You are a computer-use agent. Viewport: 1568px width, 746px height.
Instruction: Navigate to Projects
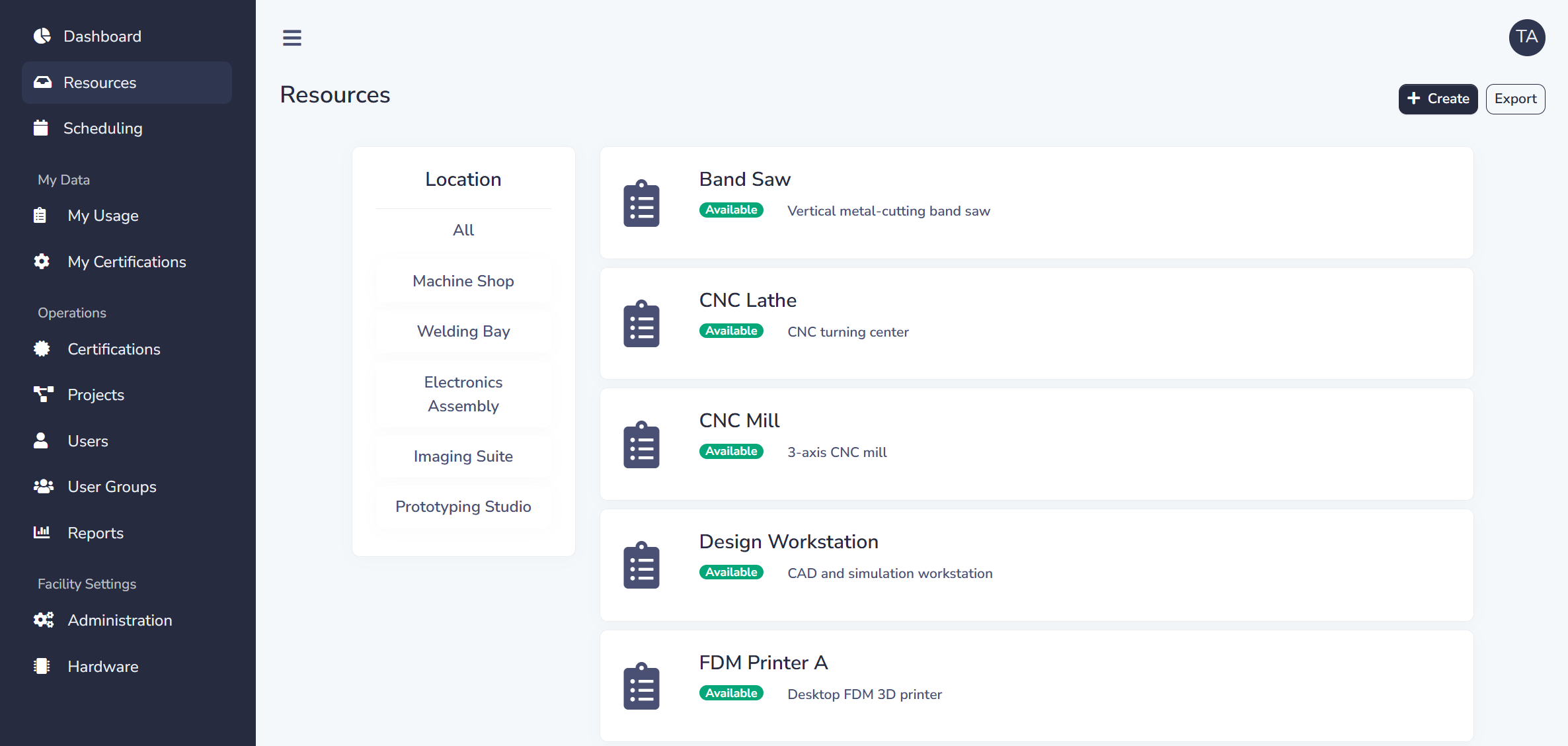coord(127,395)
